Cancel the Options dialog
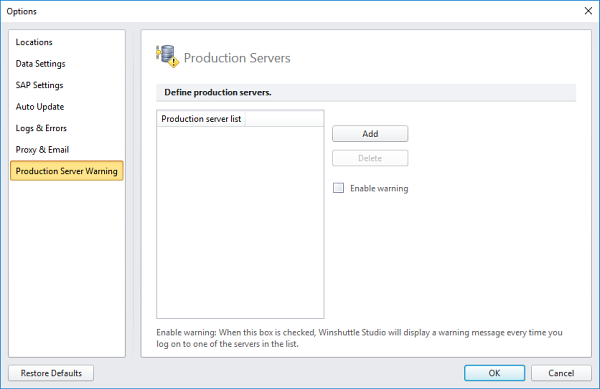The image size is (600, 389). 561,373
